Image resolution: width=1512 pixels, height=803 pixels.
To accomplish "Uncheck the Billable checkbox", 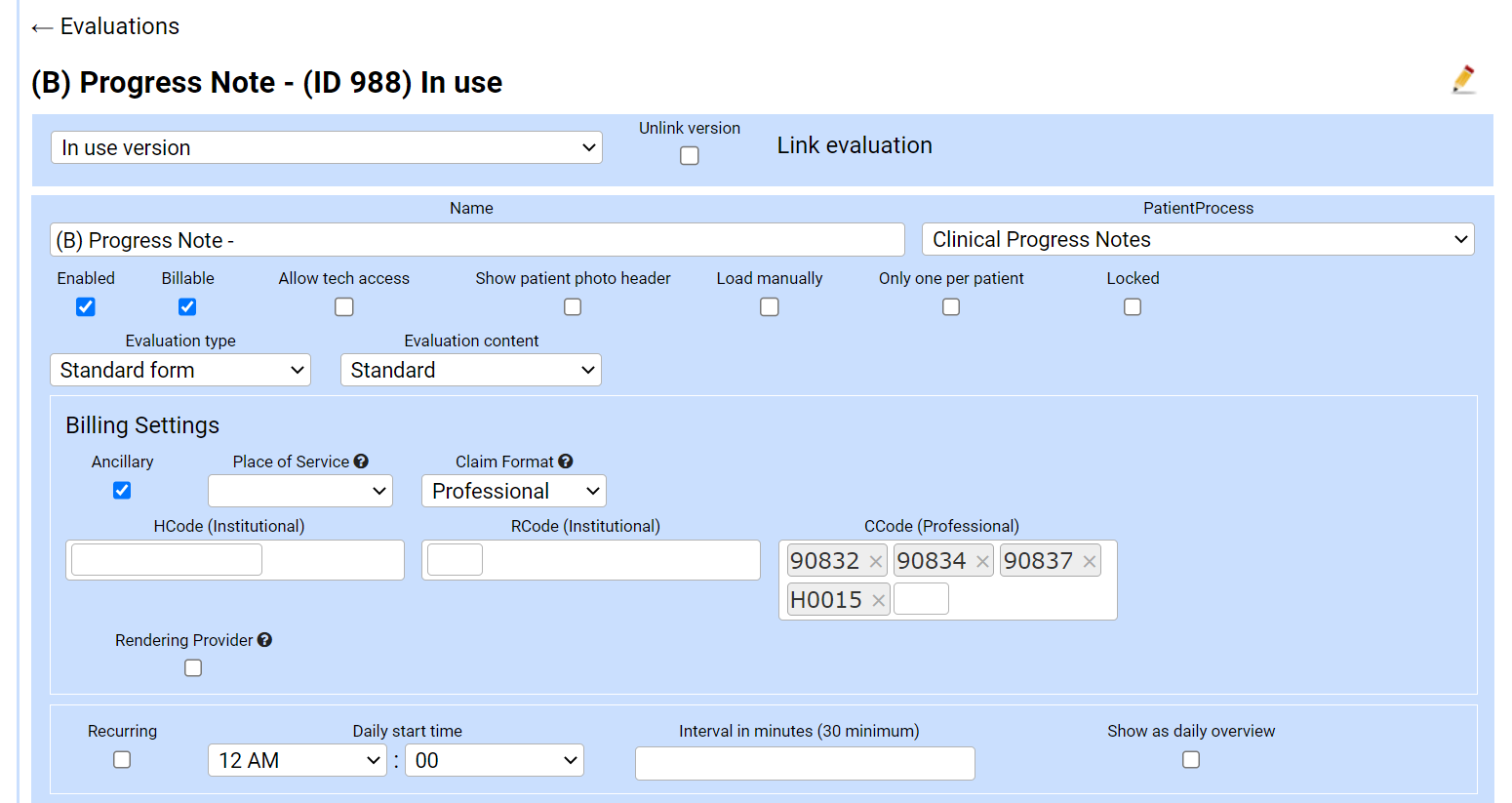I will coord(187,306).
